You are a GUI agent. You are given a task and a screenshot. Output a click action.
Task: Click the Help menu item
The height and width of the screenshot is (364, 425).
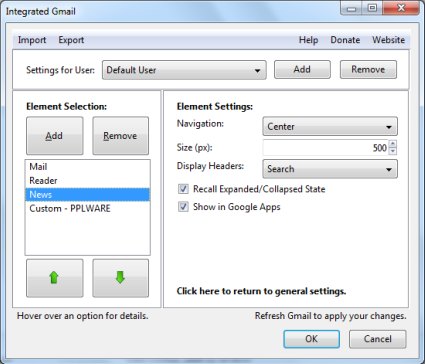308,40
